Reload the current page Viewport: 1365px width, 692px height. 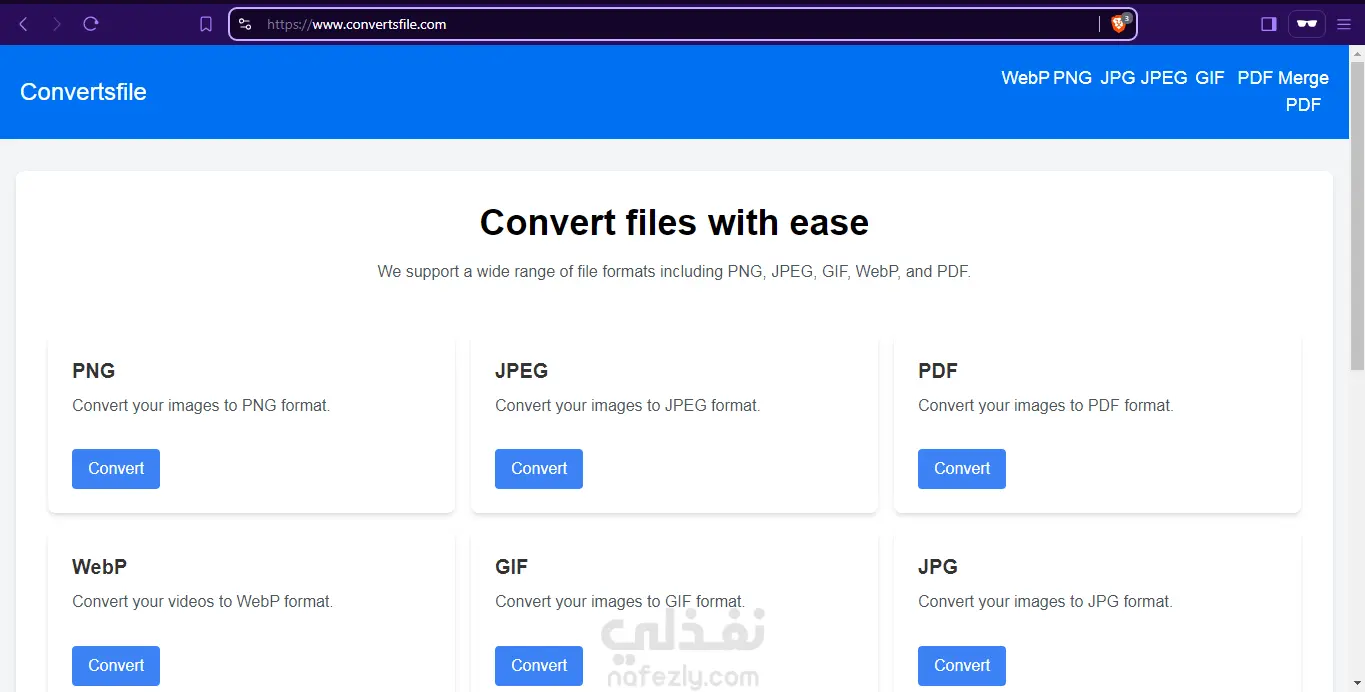(91, 24)
